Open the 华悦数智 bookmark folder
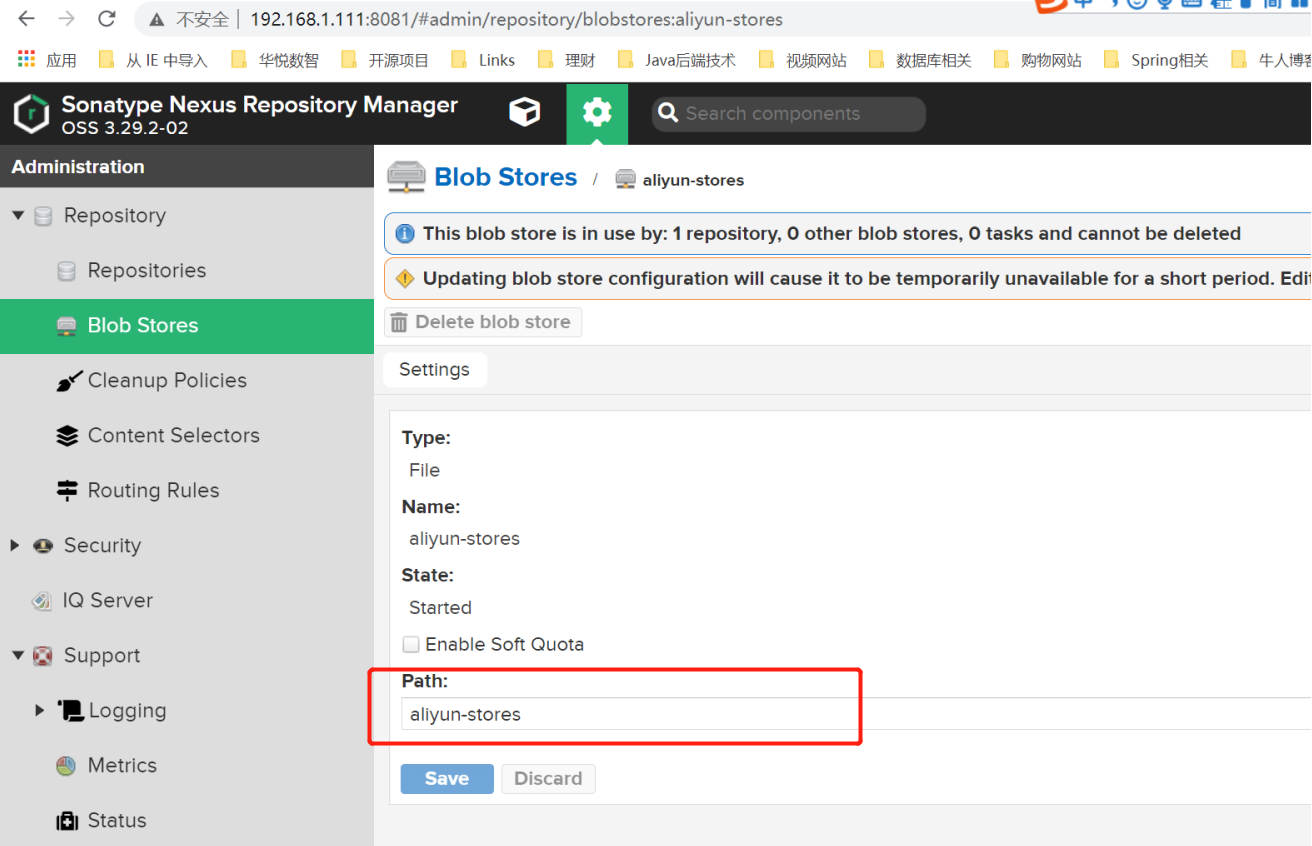Image resolution: width=1312 pixels, height=846 pixels. click(275, 60)
